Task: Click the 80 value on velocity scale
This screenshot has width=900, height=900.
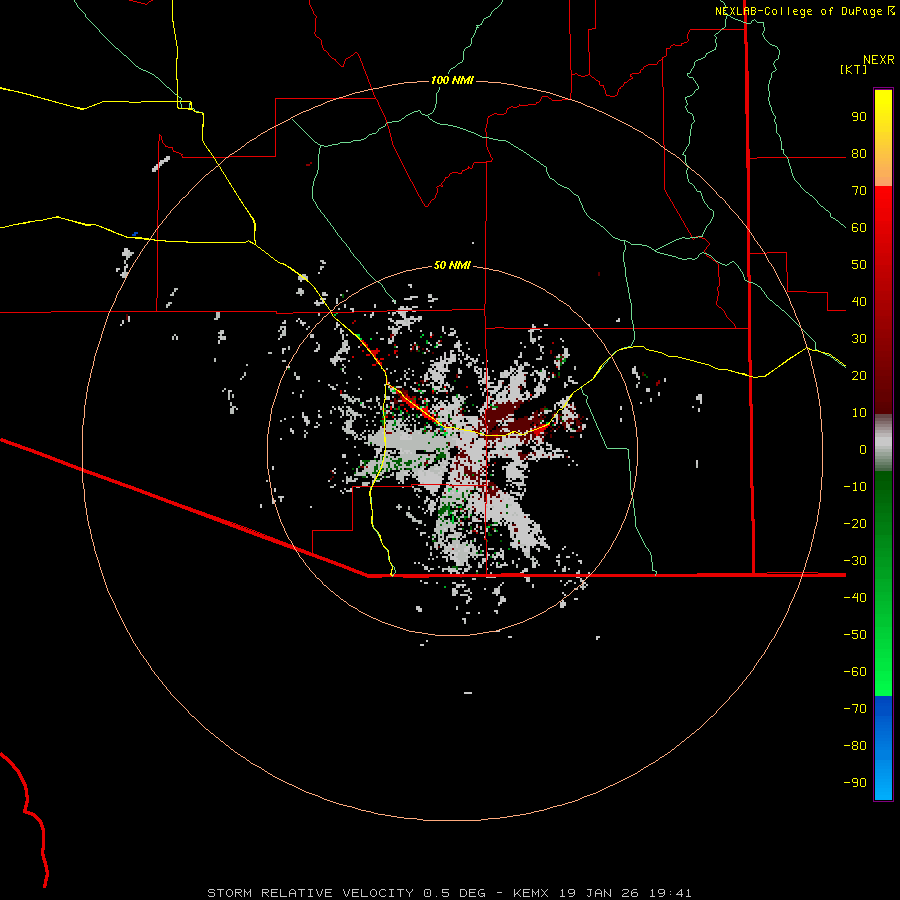Action: [859, 154]
